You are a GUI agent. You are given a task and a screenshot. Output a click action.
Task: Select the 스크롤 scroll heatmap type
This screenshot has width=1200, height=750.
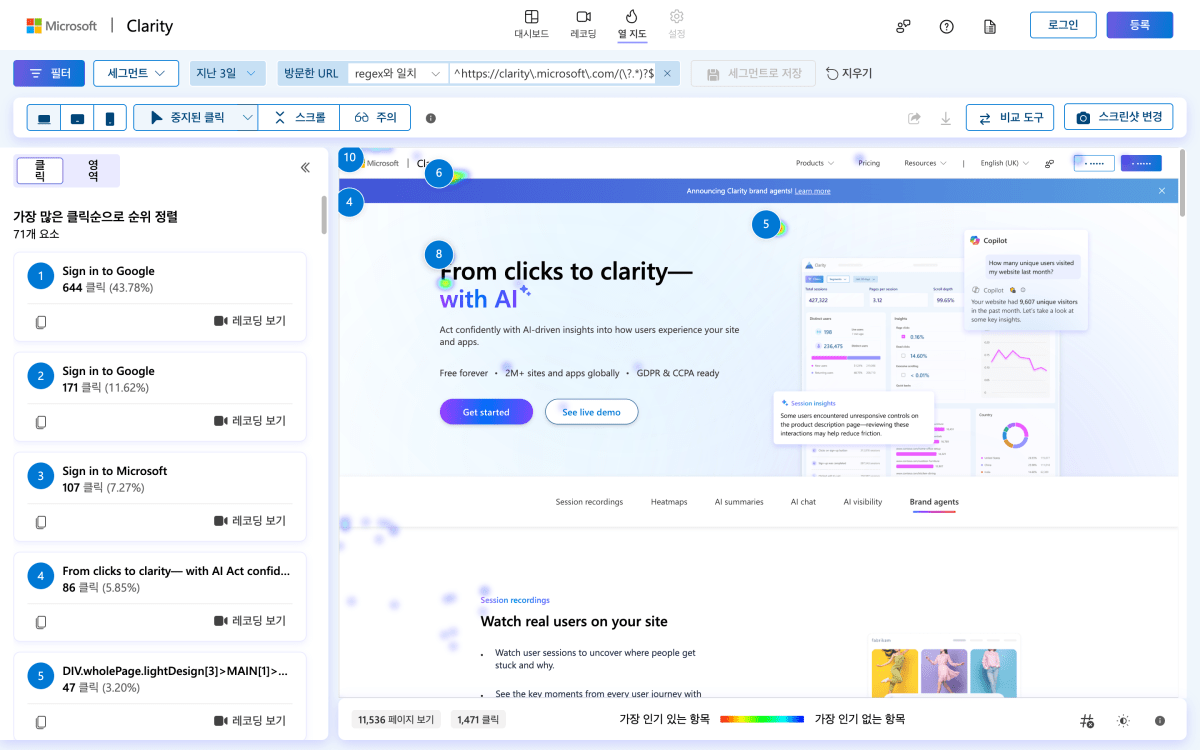coord(299,118)
